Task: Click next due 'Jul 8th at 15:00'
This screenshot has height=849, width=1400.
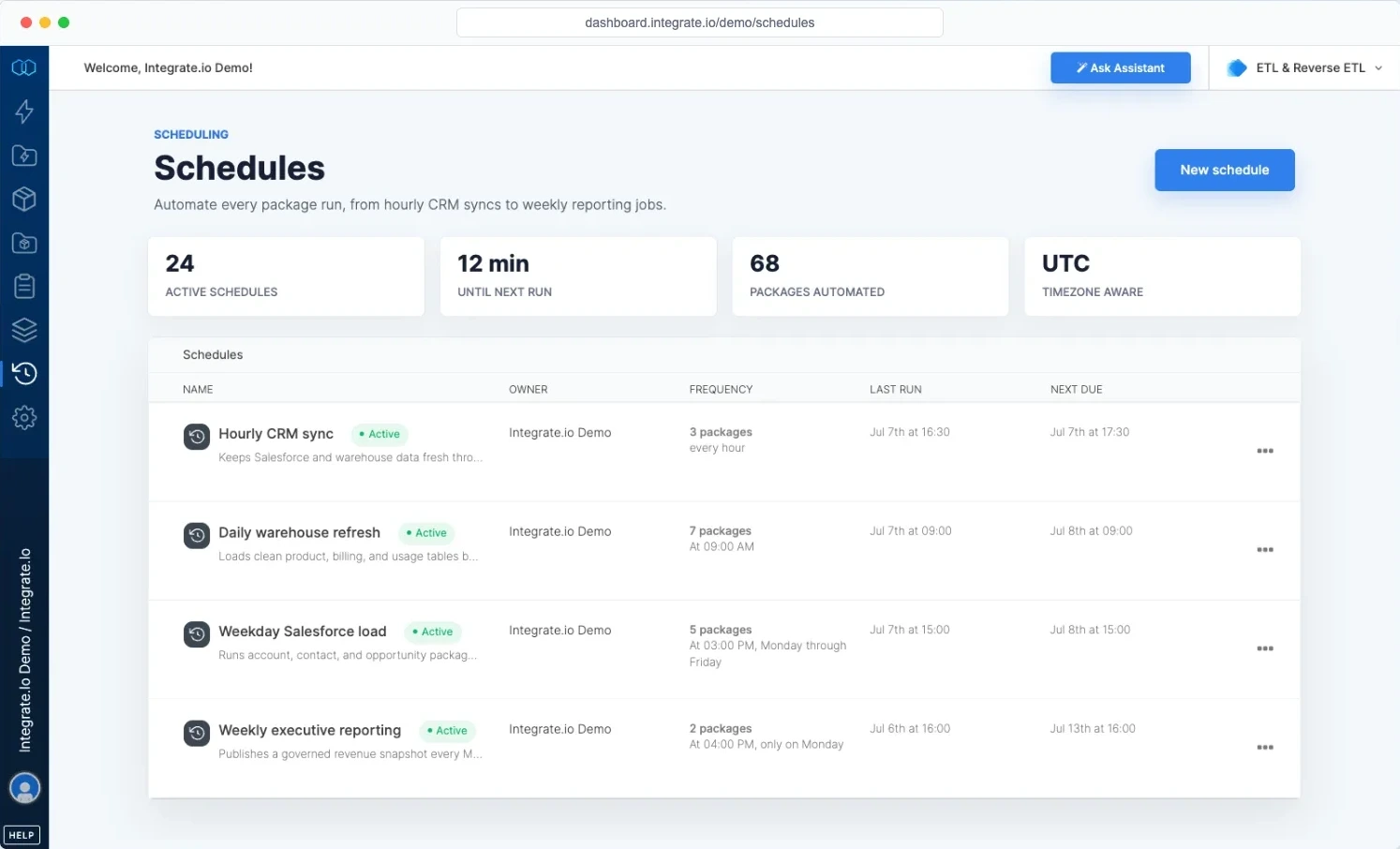Action: [x=1091, y=630]
